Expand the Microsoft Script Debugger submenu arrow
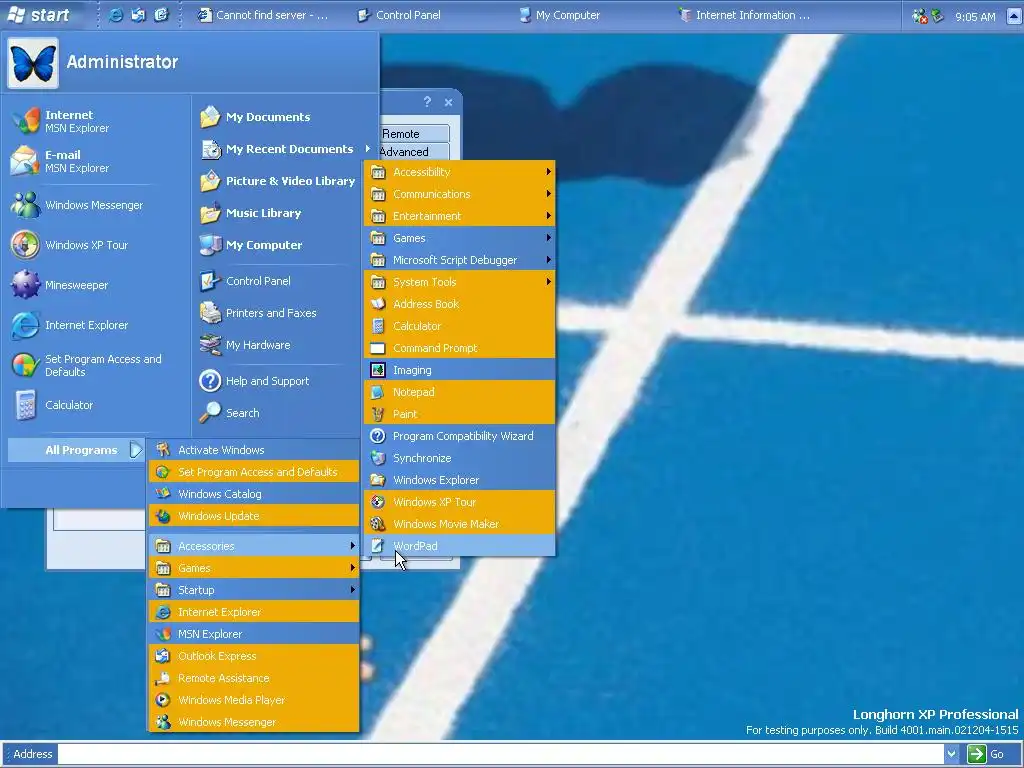 pyautogui.click(x=549, y=260)
